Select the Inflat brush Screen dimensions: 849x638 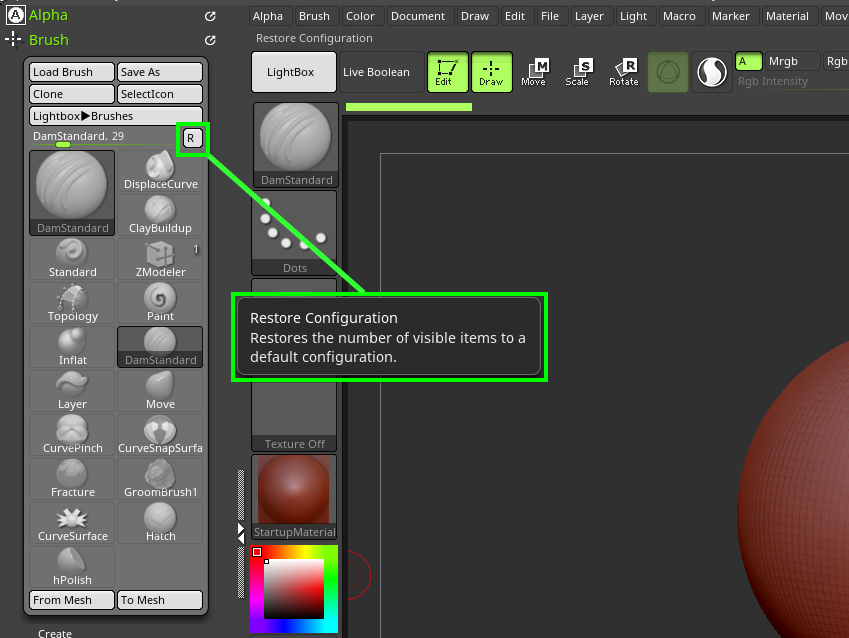point(72,347)
